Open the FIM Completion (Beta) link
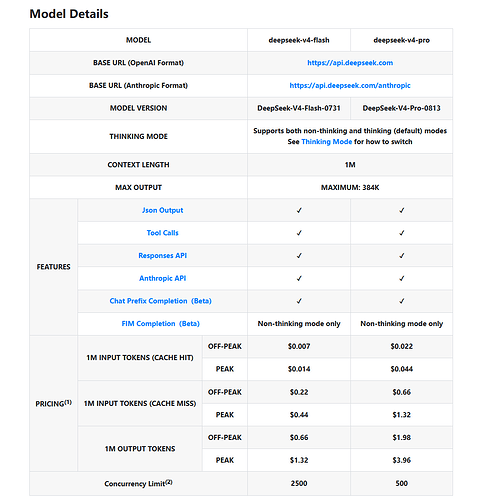497x500 pixels. coord(160,324)
